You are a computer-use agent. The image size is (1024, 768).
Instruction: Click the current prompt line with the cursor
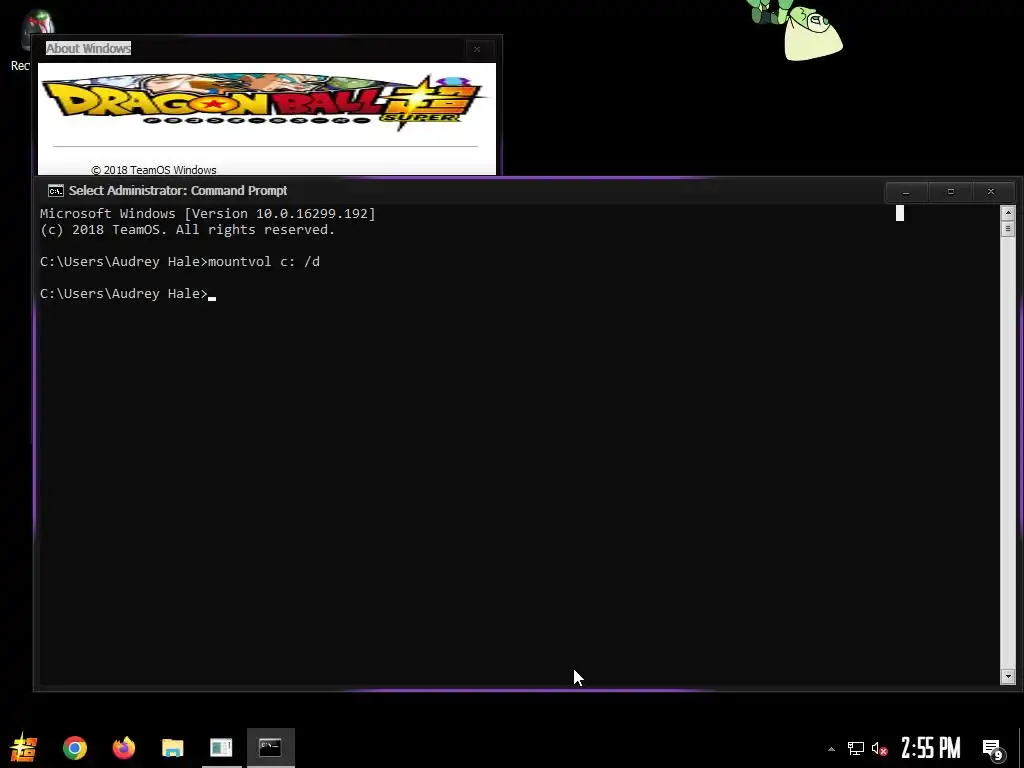pos(128,294)
